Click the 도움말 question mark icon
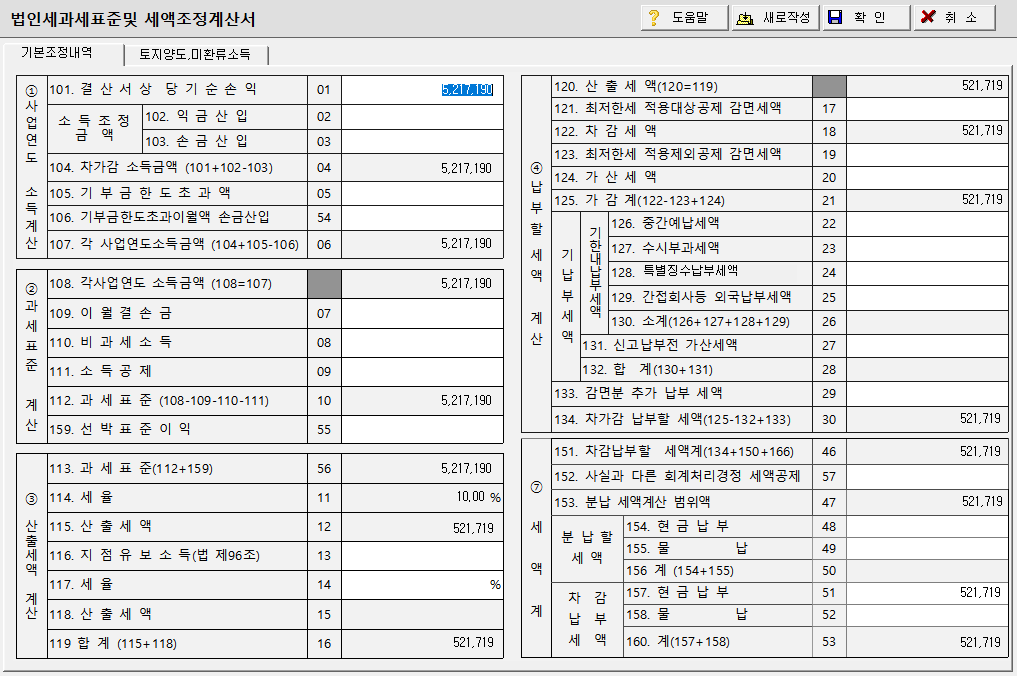1017x676 pixels. click(654, 18)
